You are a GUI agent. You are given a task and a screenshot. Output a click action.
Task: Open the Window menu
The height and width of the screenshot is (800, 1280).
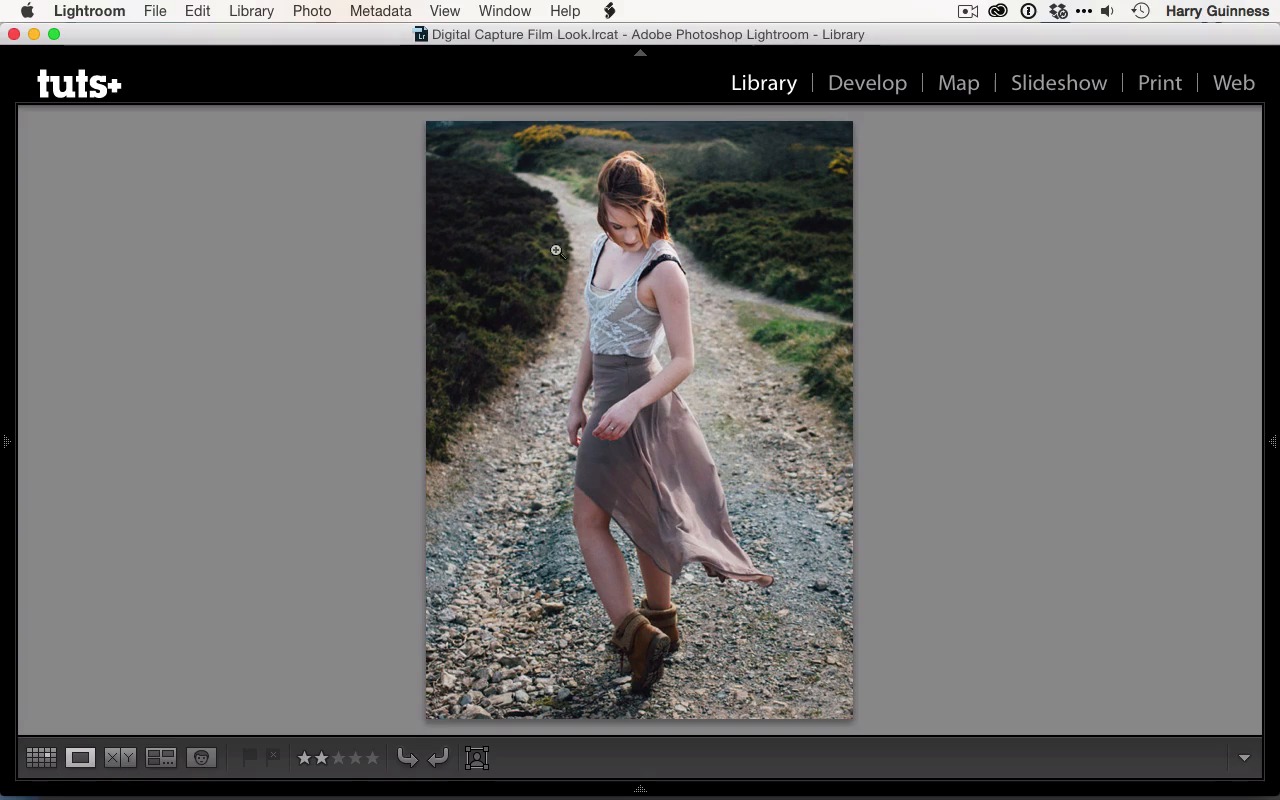505,11
